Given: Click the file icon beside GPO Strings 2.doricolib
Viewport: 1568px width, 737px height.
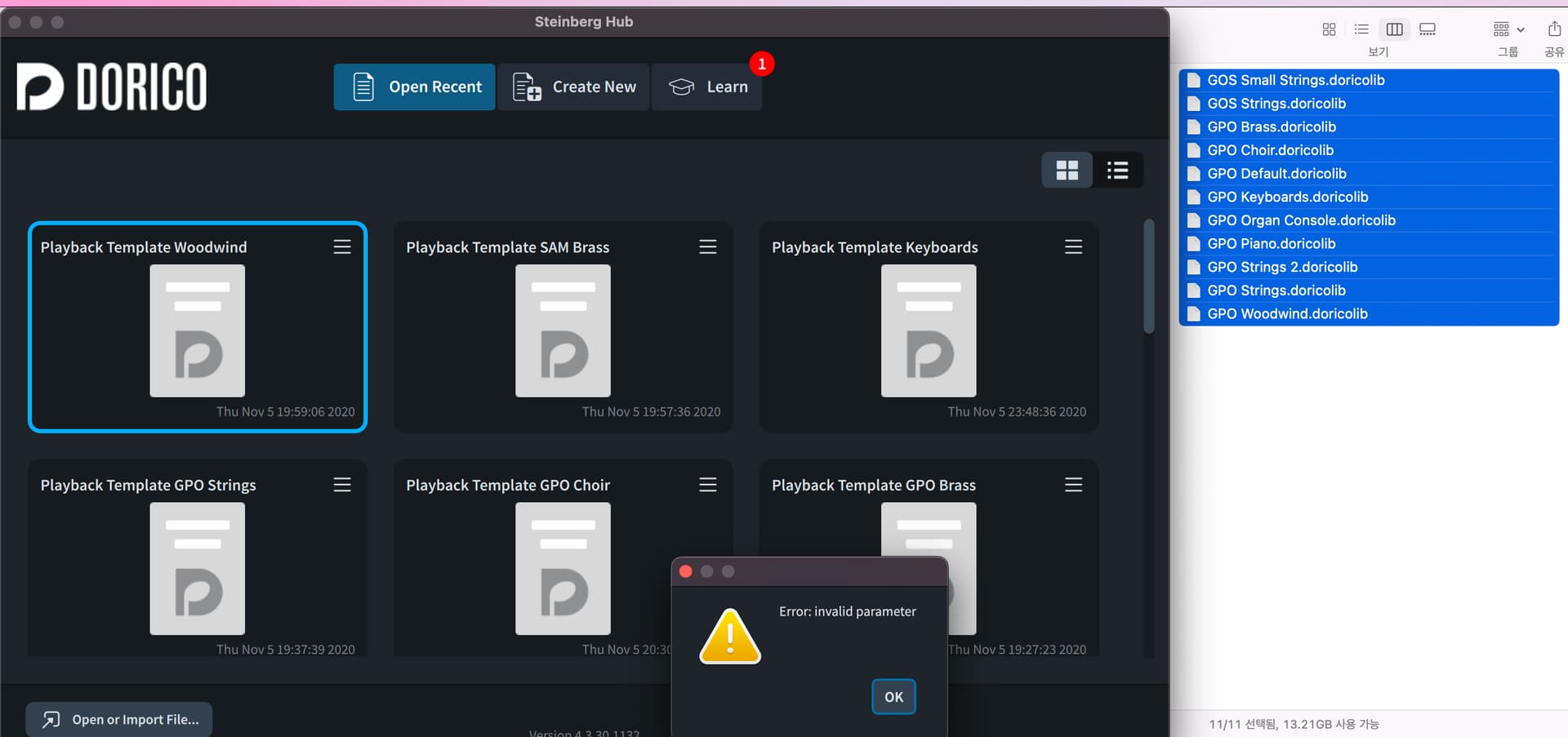Looking at the screenshot, I should [1193, 267].
